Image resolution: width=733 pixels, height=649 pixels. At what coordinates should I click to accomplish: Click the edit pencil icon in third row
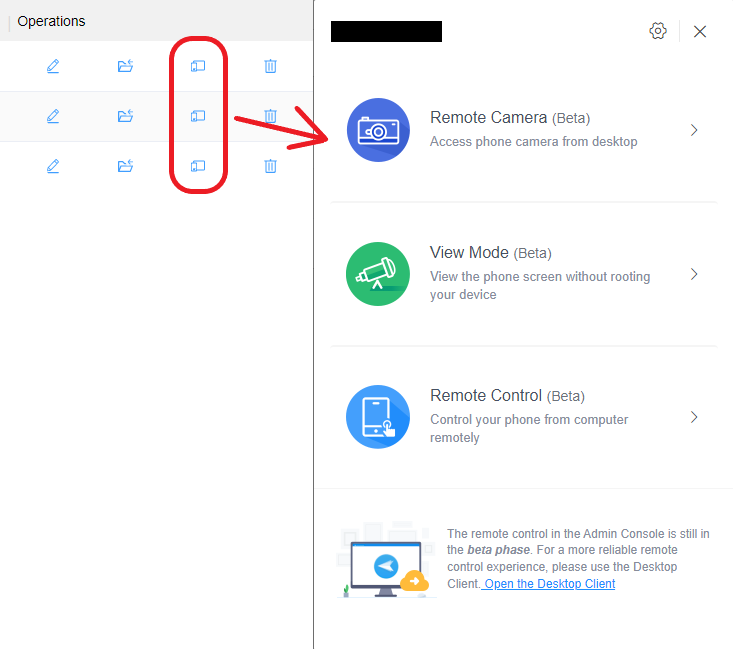53,166
